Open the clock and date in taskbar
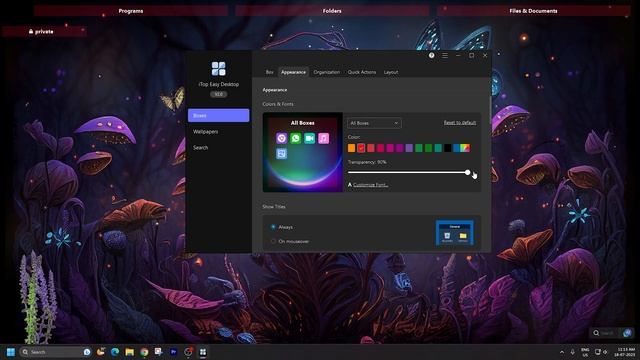The width and height of the screenshot is (640, 360). 624,352
